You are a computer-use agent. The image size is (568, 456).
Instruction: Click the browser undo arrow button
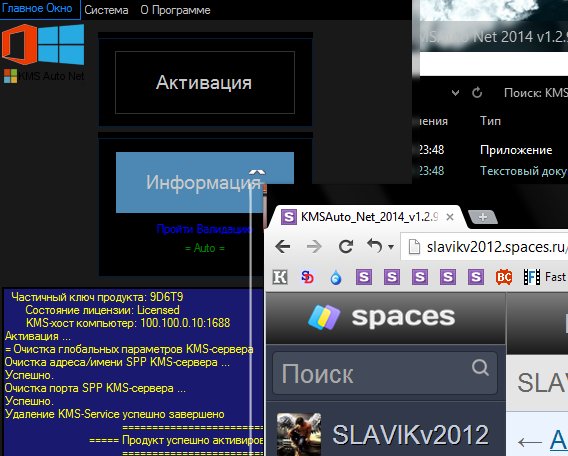click(x=375, y=246)
